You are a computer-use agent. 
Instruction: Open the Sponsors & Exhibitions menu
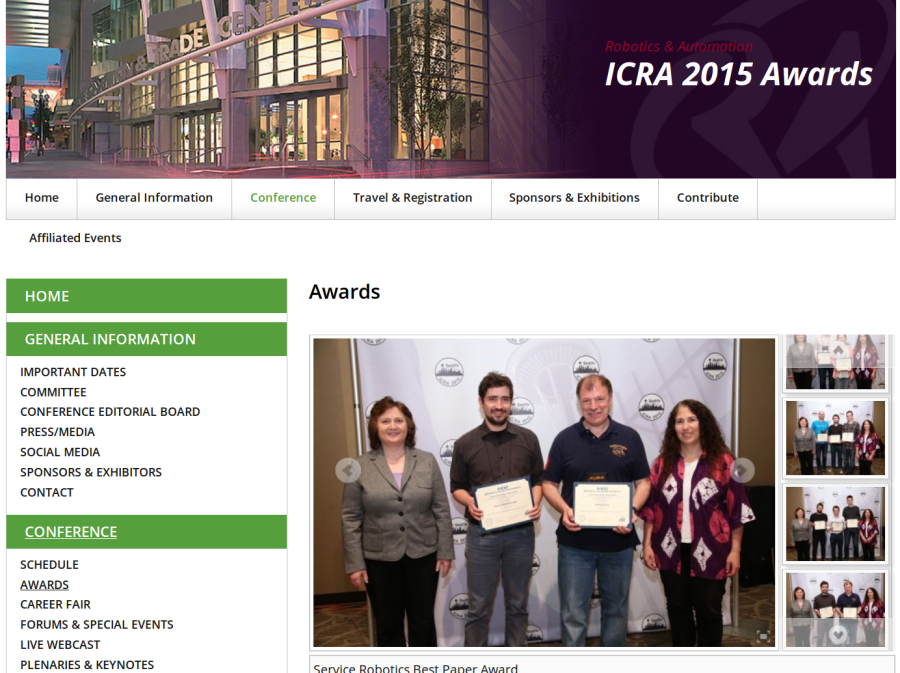574,197
